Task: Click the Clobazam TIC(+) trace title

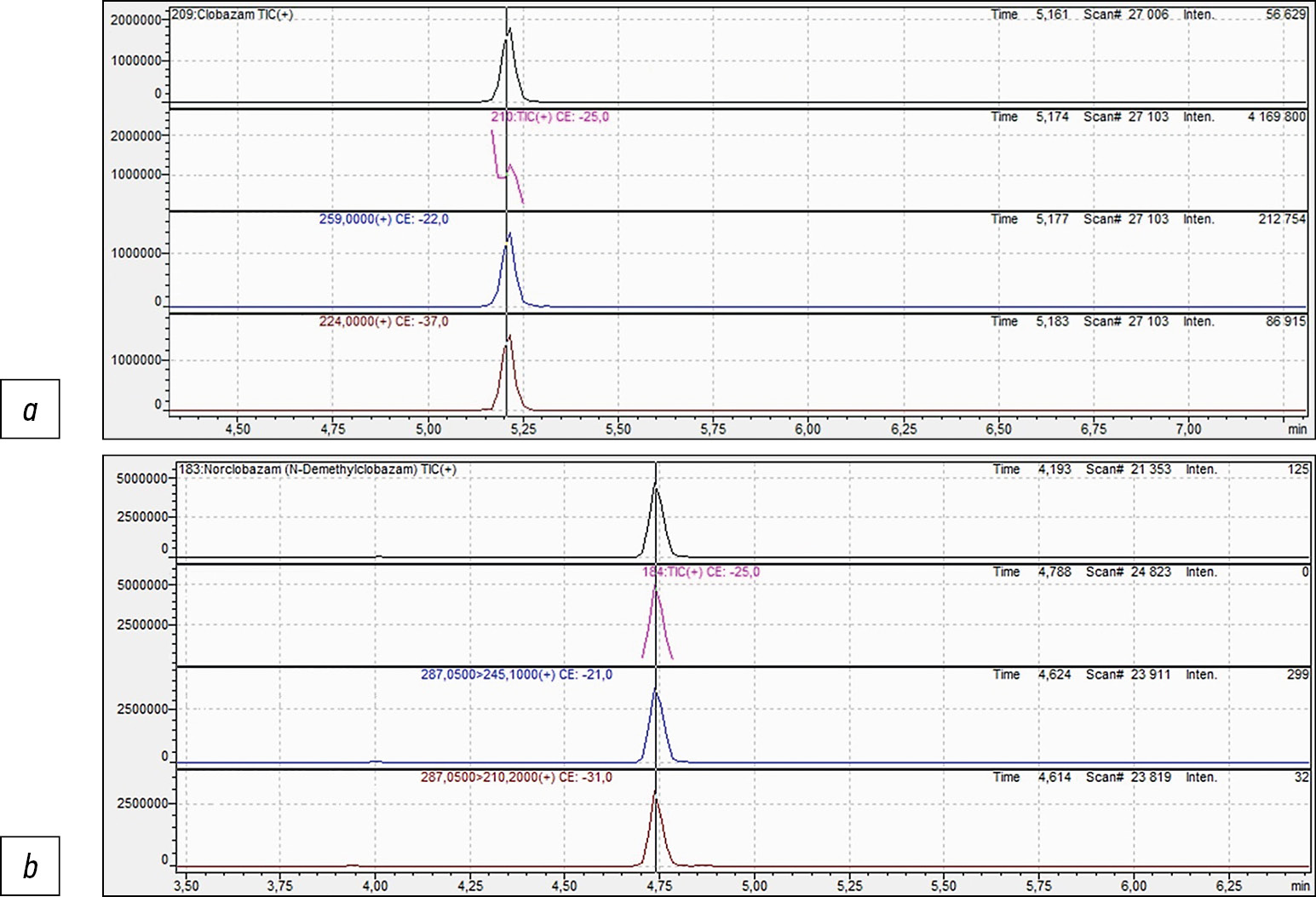Action: coord(232,14)
